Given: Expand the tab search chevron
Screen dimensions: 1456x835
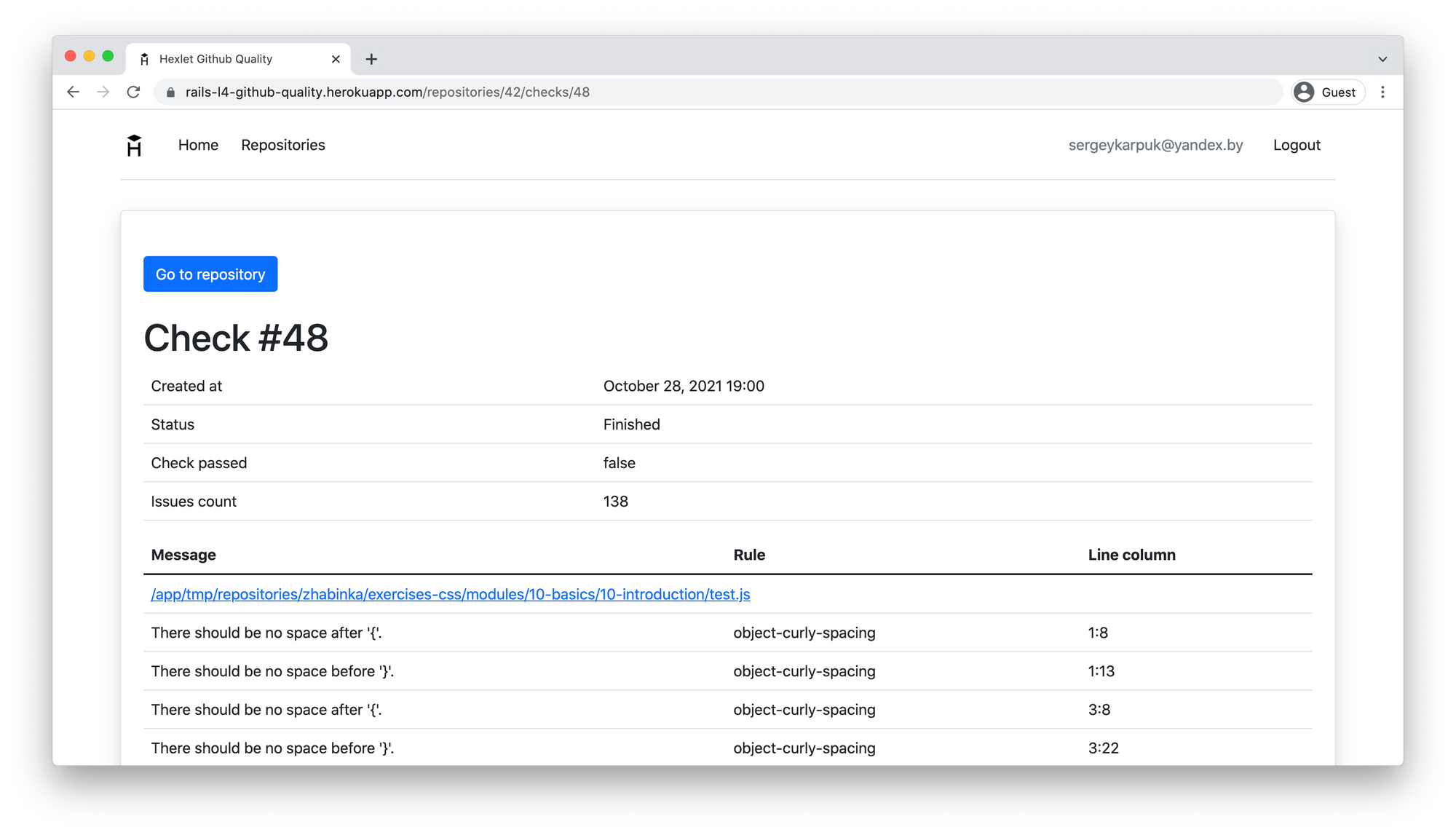Looking at the screenshot, I should pos(1382,60).
